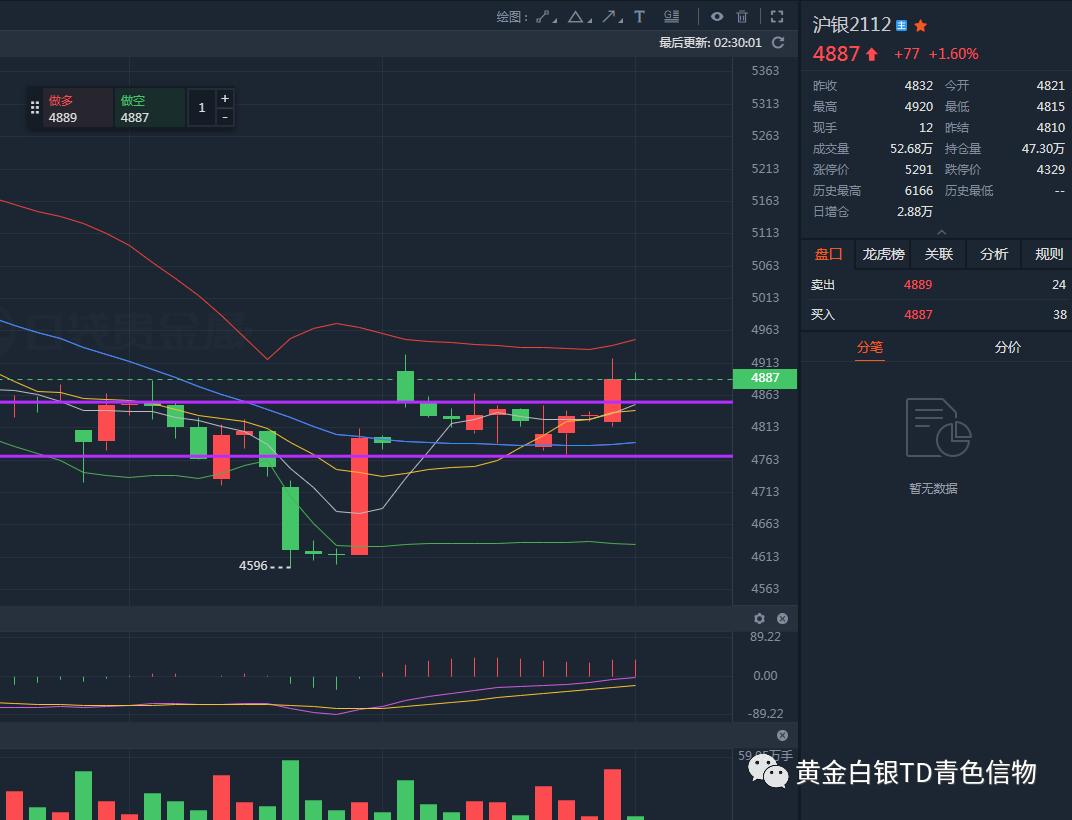Select the arrow drawing tool

tap(611, 16)
